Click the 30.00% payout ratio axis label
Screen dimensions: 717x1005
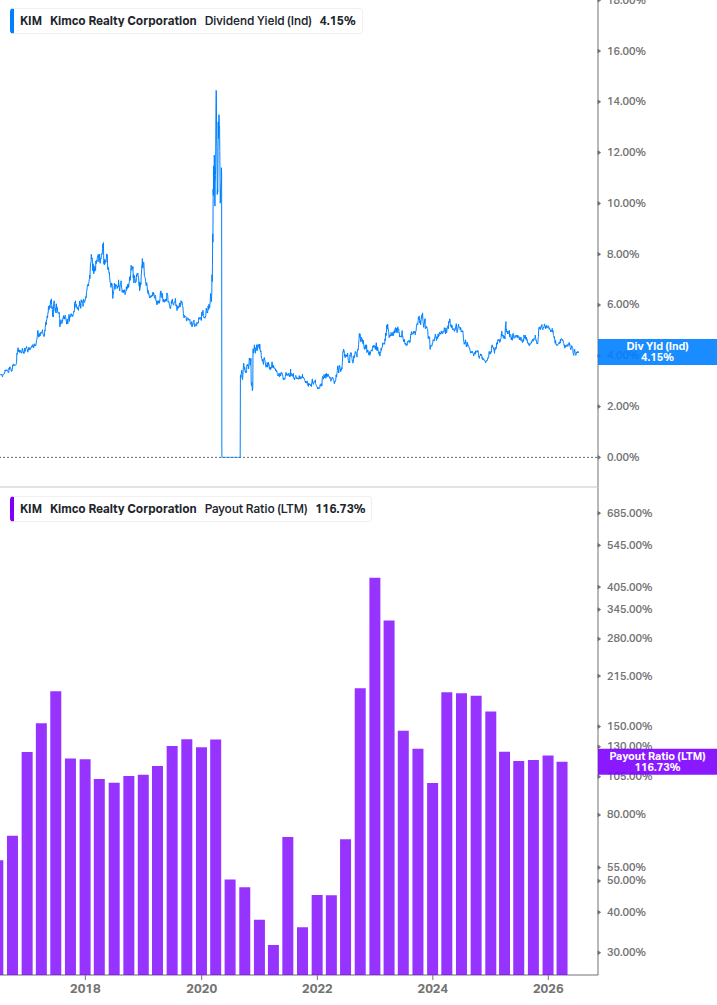[x=626, y=952]
